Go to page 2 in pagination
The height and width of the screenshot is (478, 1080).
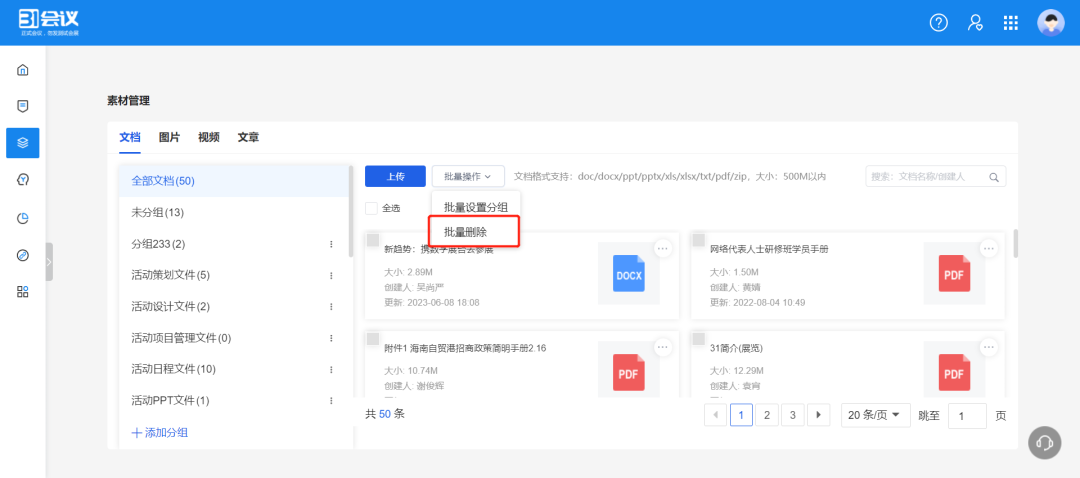[x=767, y=415]
